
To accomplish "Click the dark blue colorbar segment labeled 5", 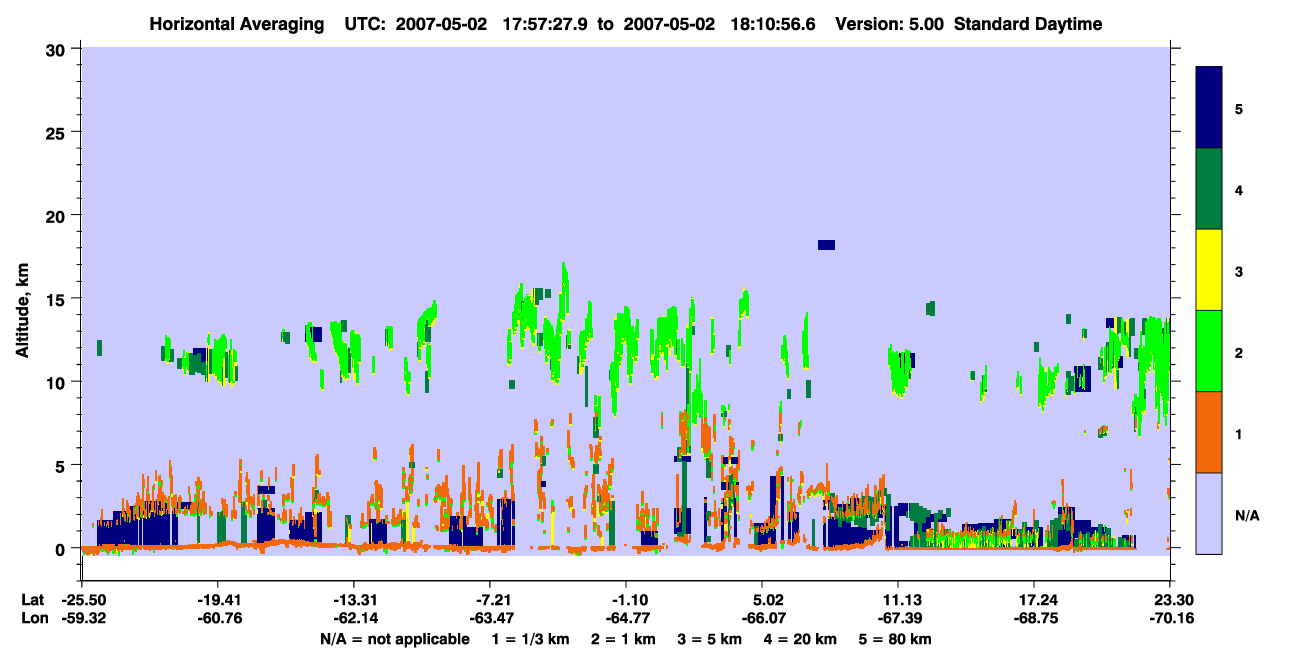I will click(1209, 108).
